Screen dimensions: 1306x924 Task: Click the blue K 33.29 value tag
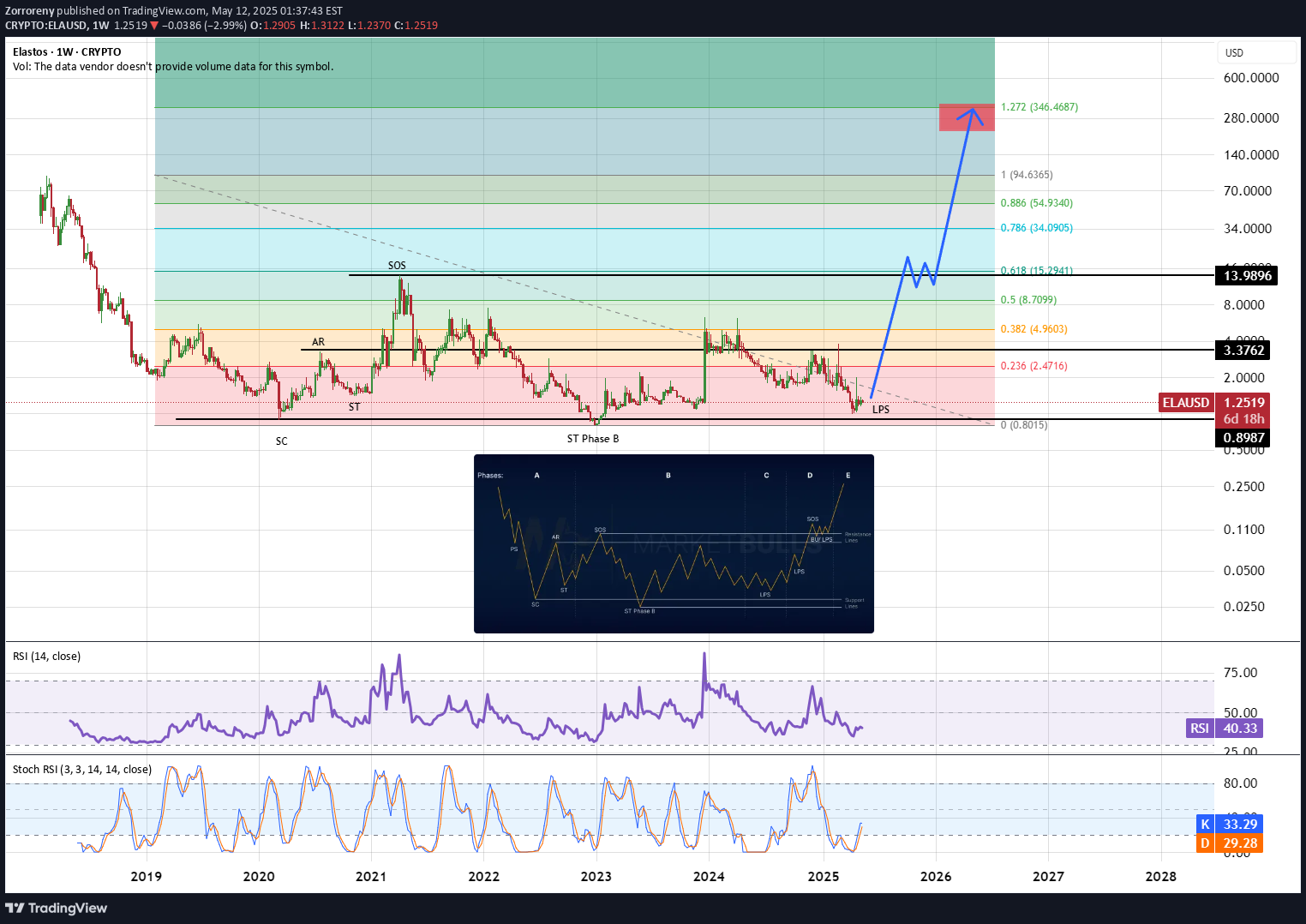point(1230,824)
